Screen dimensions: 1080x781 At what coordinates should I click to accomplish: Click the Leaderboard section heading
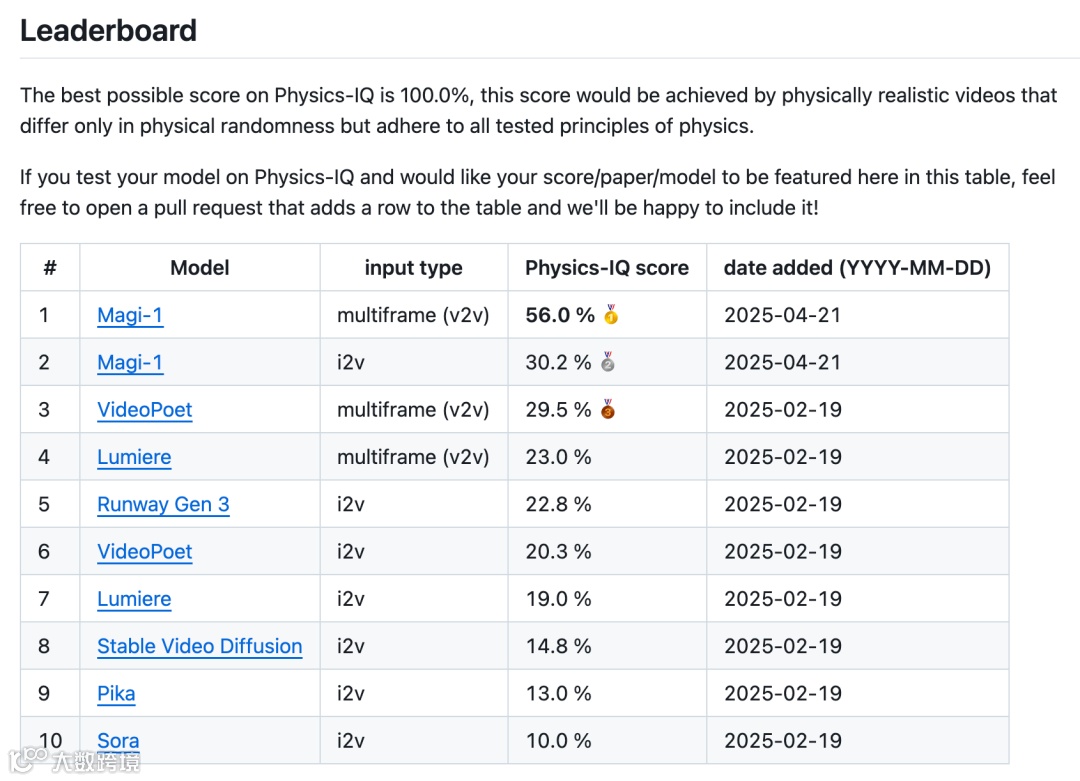108,30
